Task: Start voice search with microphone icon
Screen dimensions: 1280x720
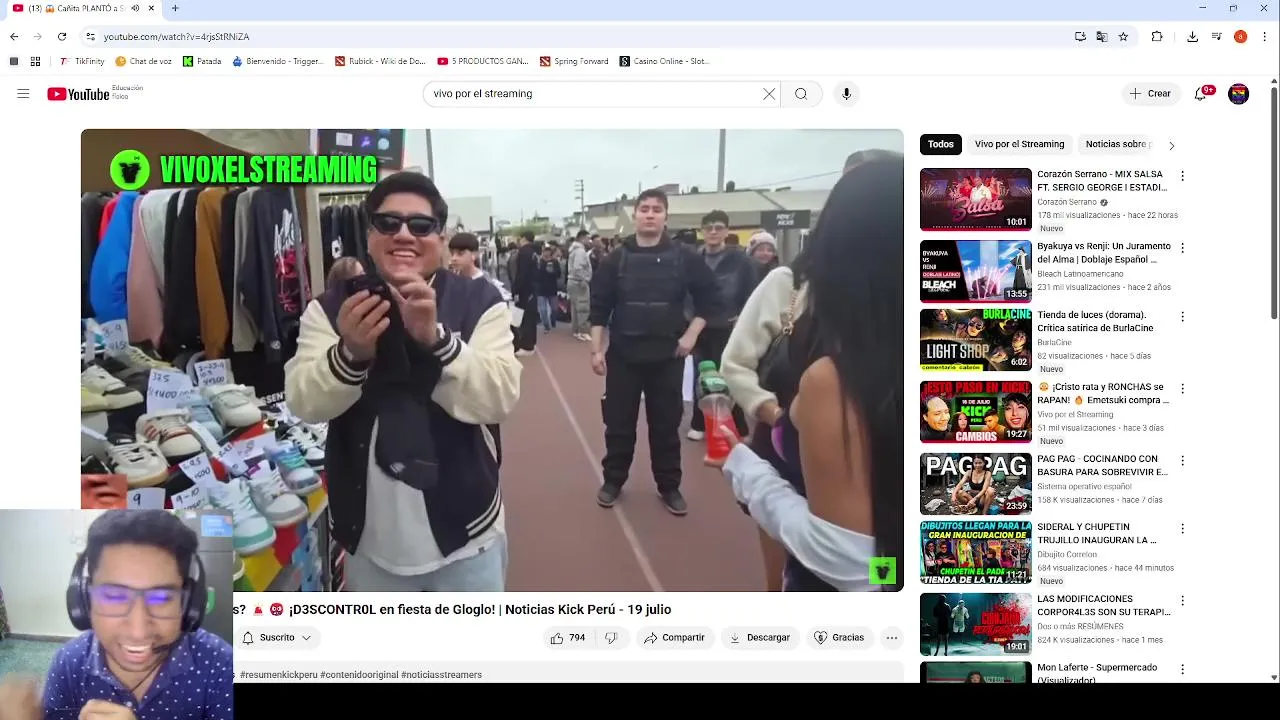Action: click(x=846, y=94)
